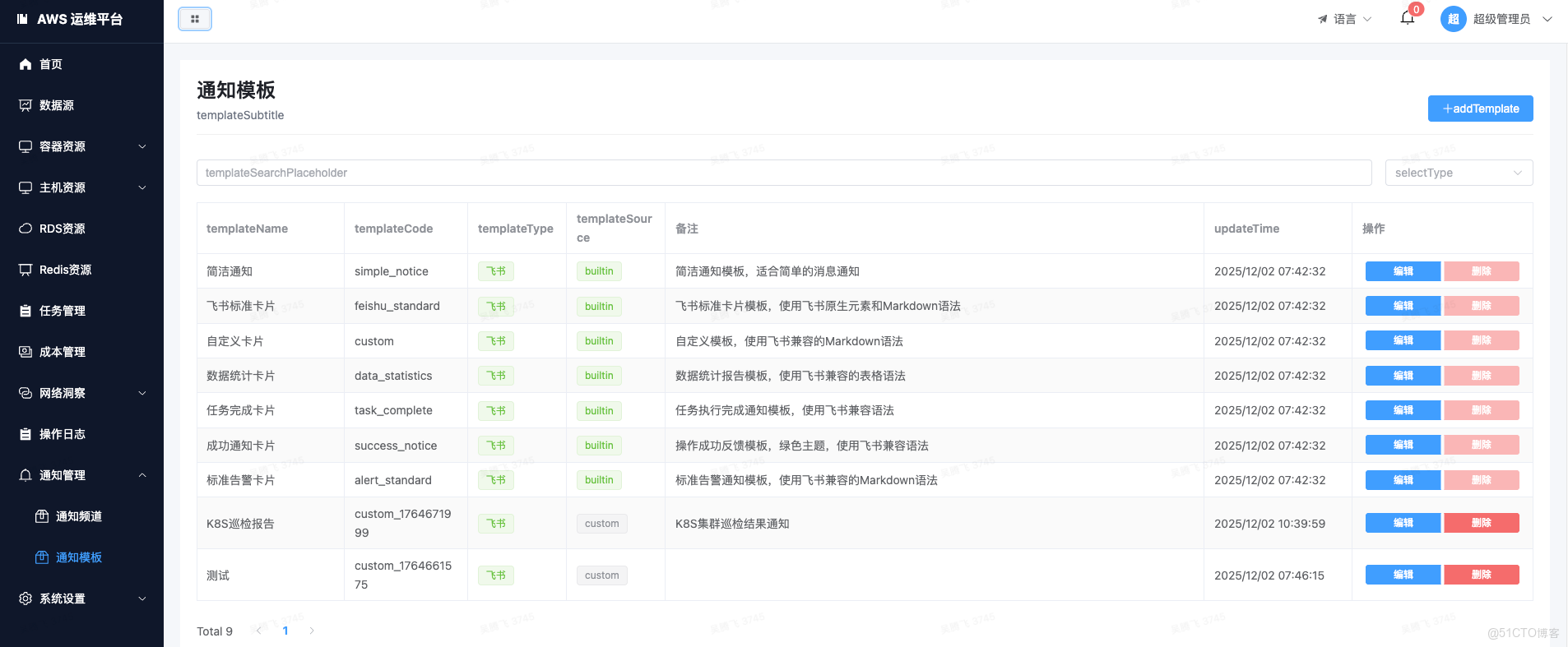Click the addTemplate button

click(x=1480, y=109)
